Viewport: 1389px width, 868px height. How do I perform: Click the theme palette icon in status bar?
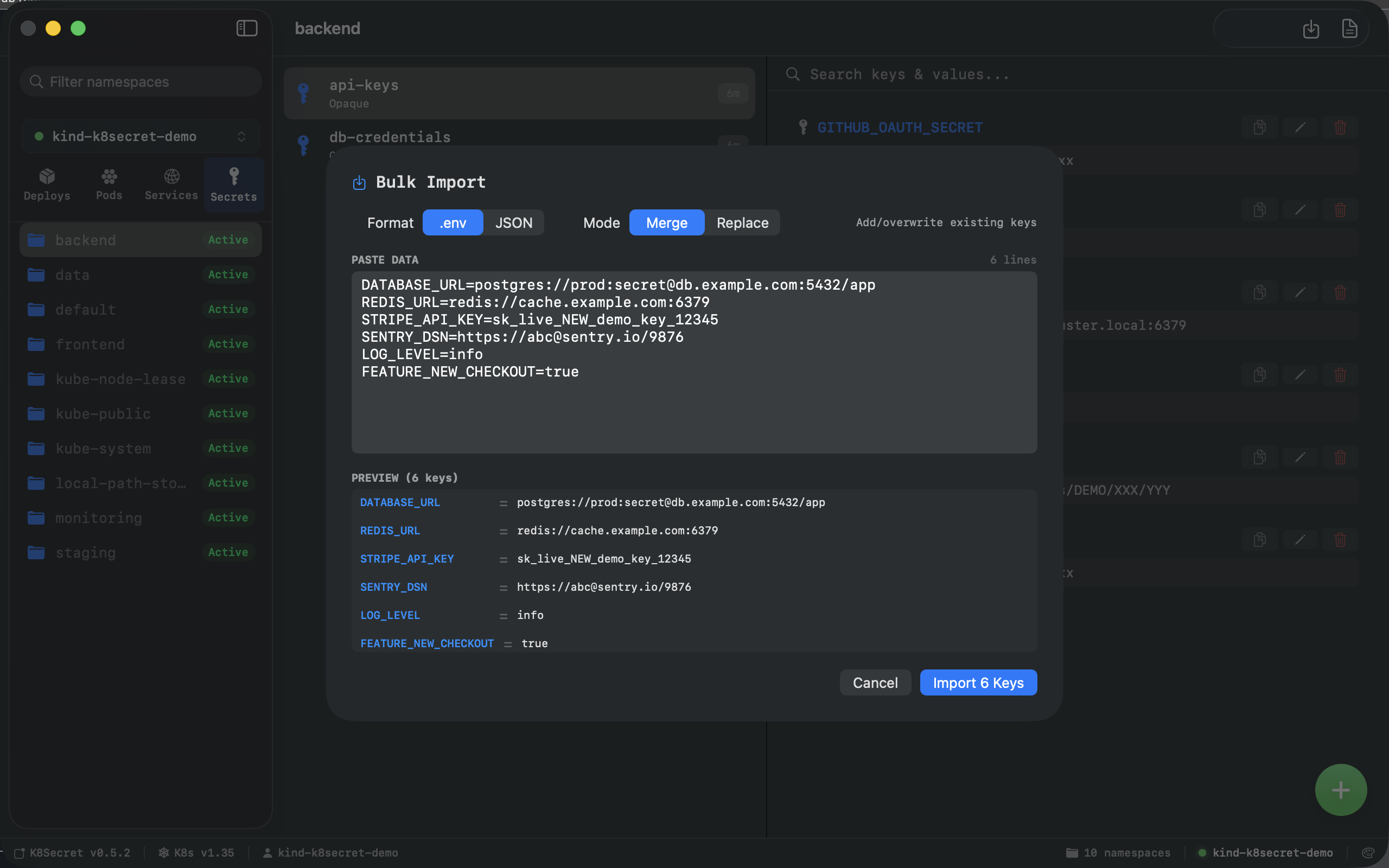click(1368, 852)
